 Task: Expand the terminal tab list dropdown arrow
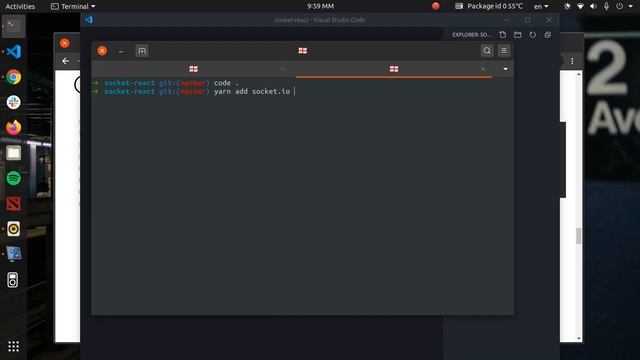click(x=505, y=69)
